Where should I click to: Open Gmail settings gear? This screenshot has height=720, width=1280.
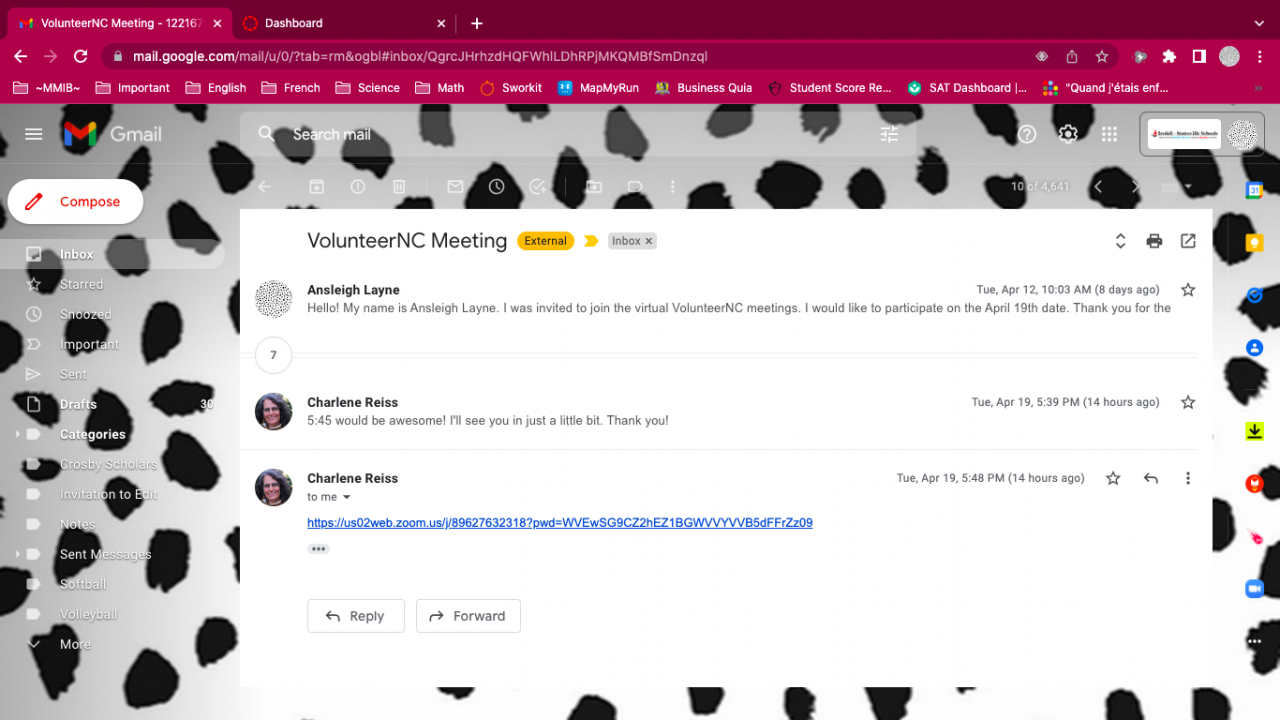tap(1068, 134)
